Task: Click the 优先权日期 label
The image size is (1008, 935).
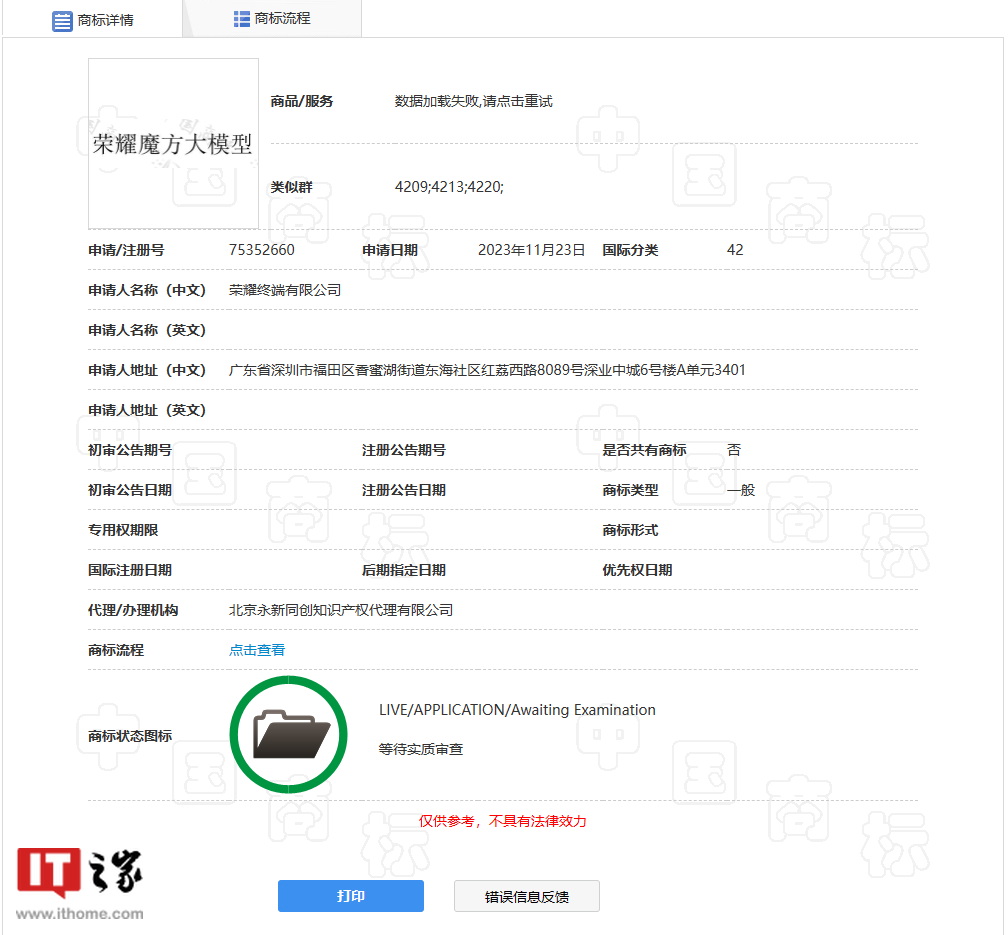Action: (637, 570)
